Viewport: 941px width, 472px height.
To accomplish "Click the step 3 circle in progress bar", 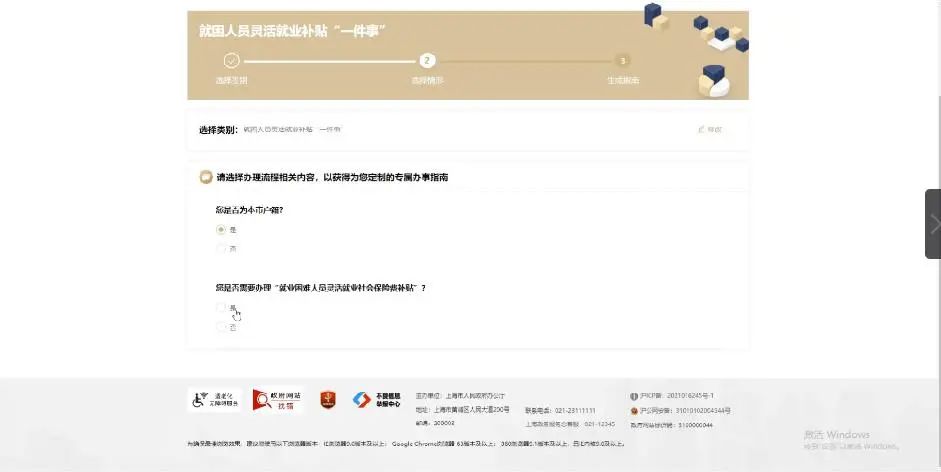I will (623, 60).
